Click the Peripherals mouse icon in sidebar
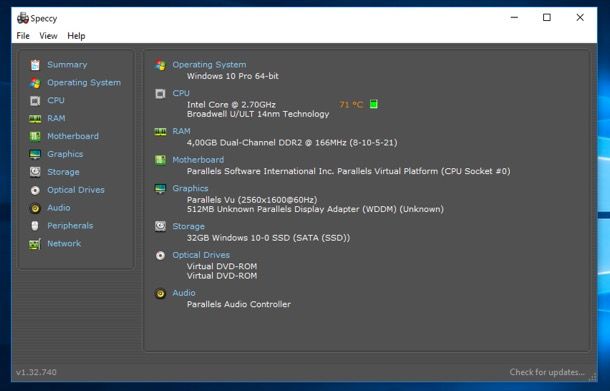Viewport: 610px width, 391px height. pos(35,226)
